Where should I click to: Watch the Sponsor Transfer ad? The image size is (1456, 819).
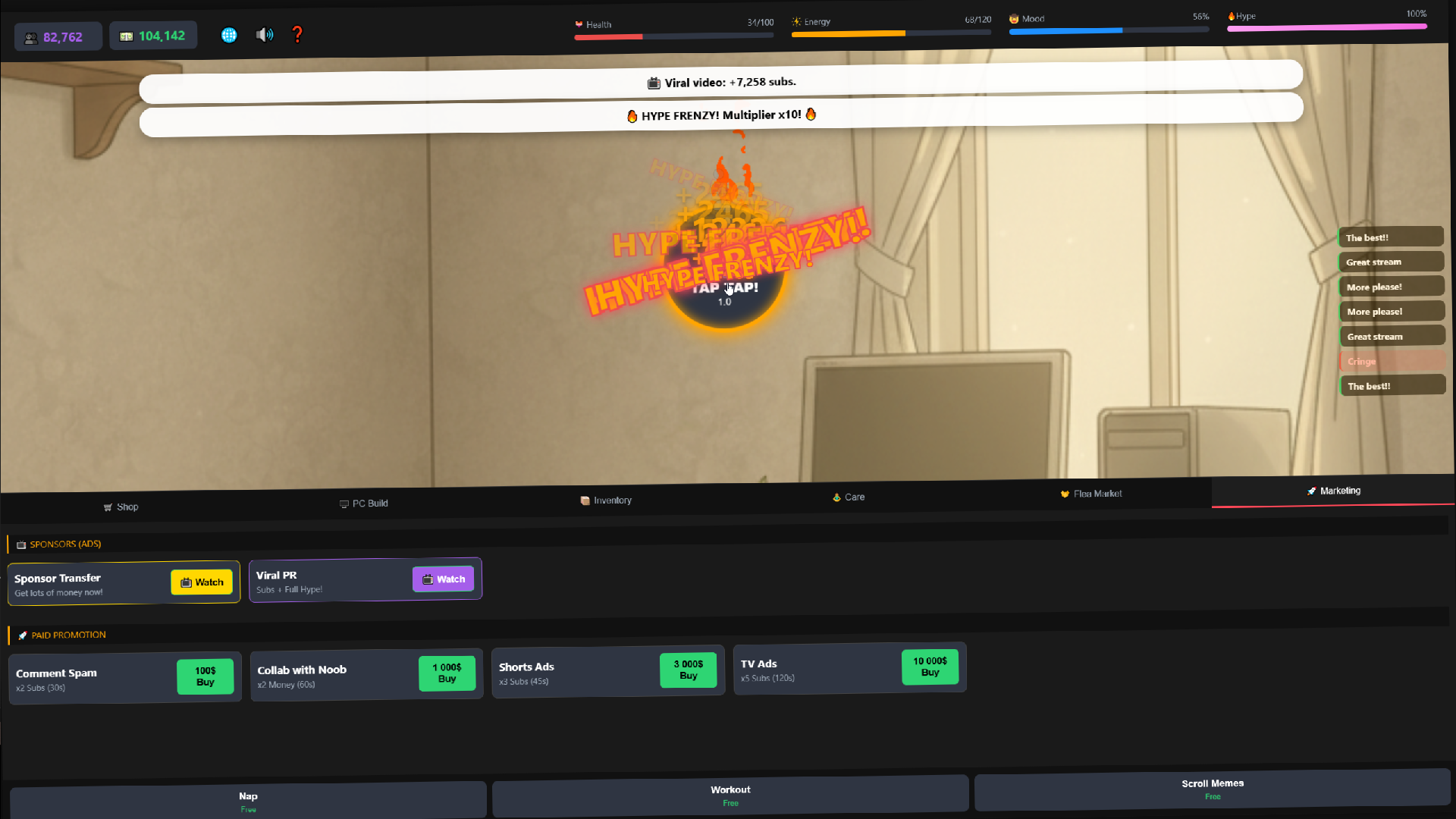[x=201, y=582]
